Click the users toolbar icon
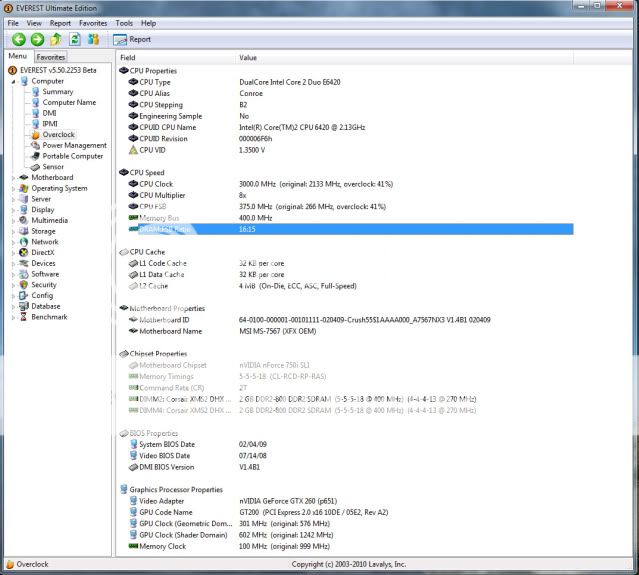The image size is (639, 575). click(93, 40)
